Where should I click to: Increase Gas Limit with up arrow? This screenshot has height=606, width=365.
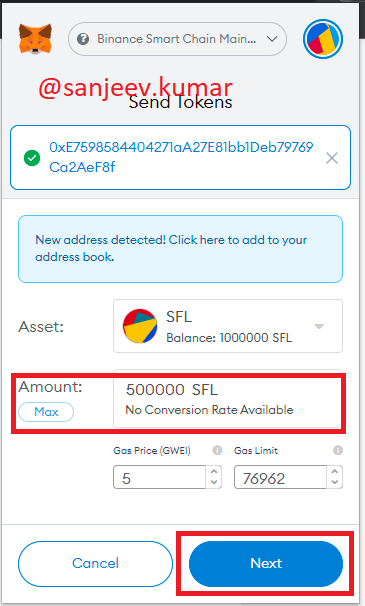335,472
